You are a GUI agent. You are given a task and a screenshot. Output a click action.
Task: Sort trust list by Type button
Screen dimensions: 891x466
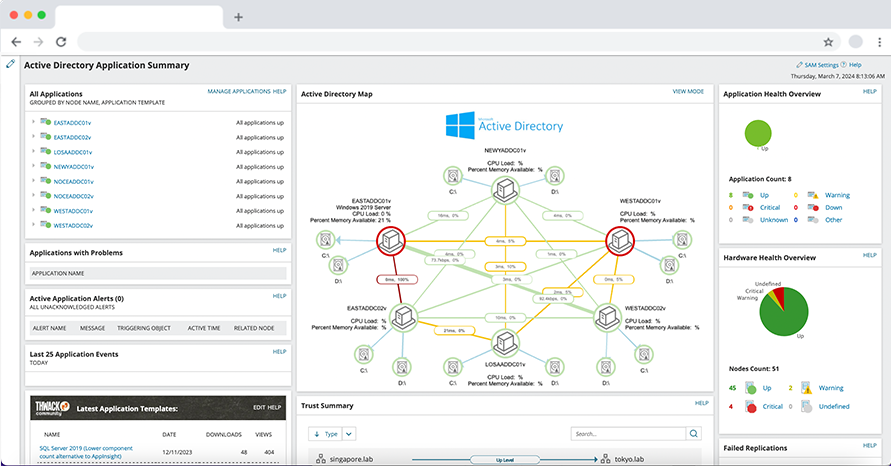326,434
